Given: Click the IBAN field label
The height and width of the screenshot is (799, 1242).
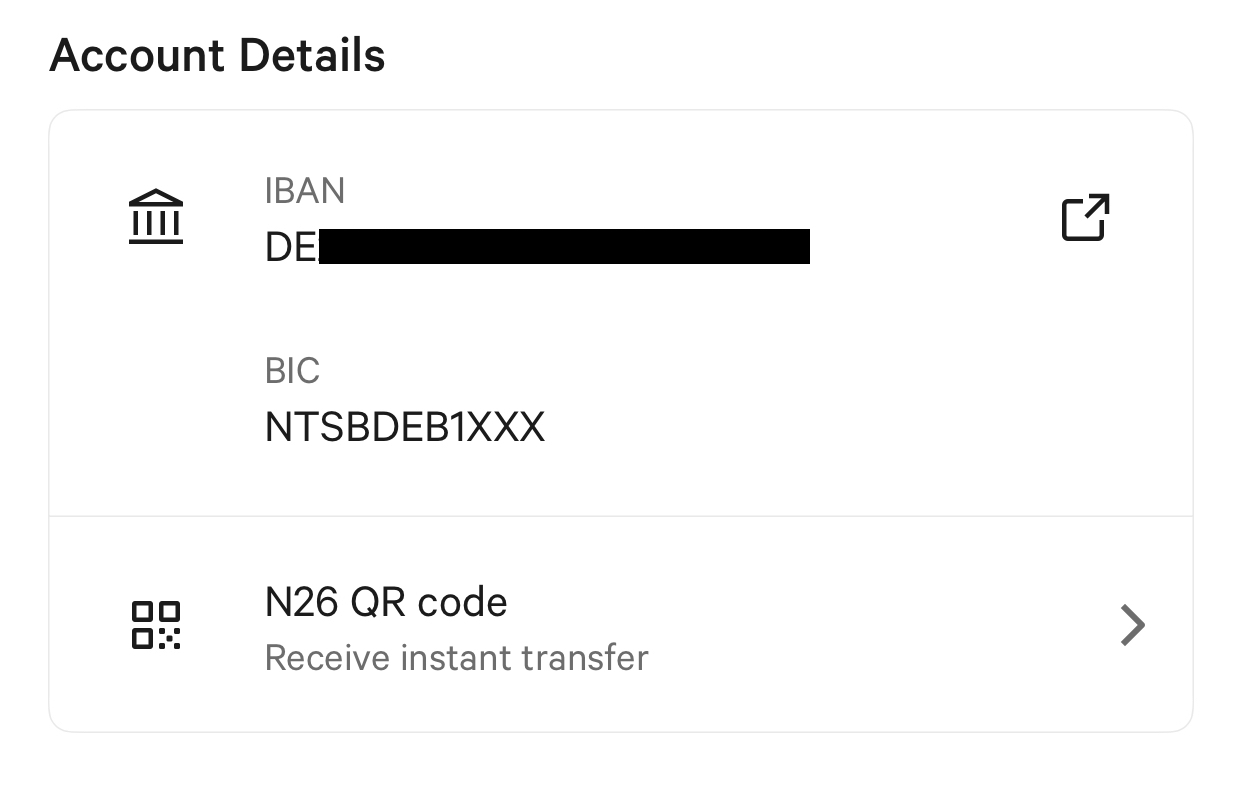Looking at the screenshot, I should 305,190.
